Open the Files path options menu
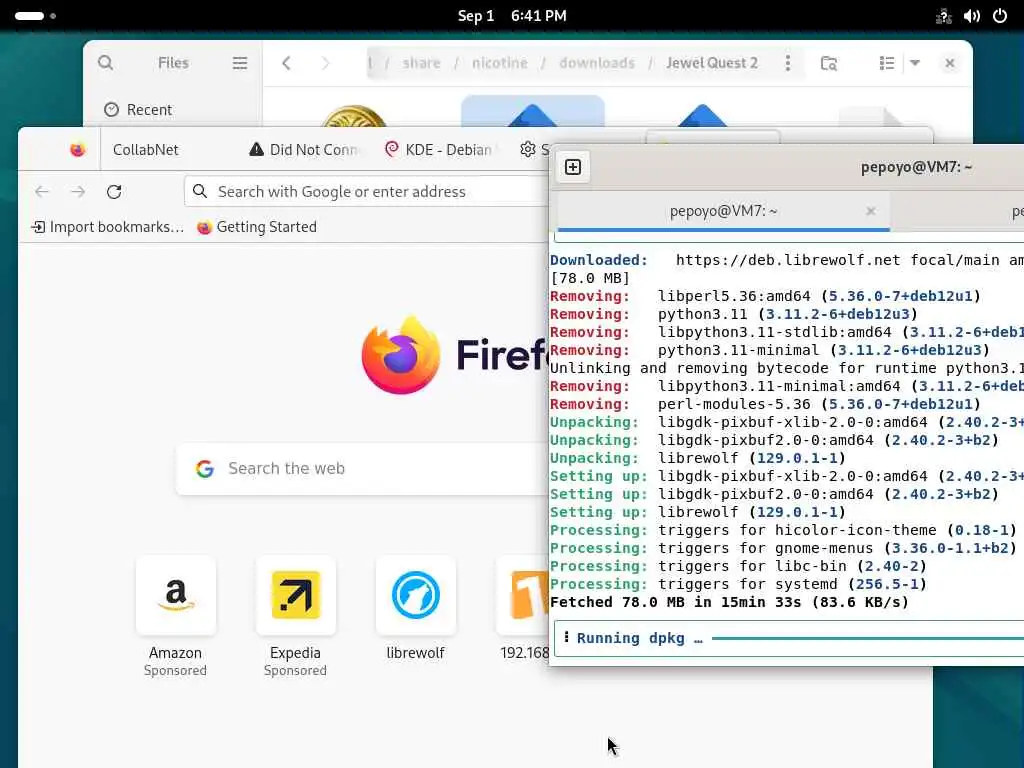This screenshot has width=1024, height=768. [788, 63]
